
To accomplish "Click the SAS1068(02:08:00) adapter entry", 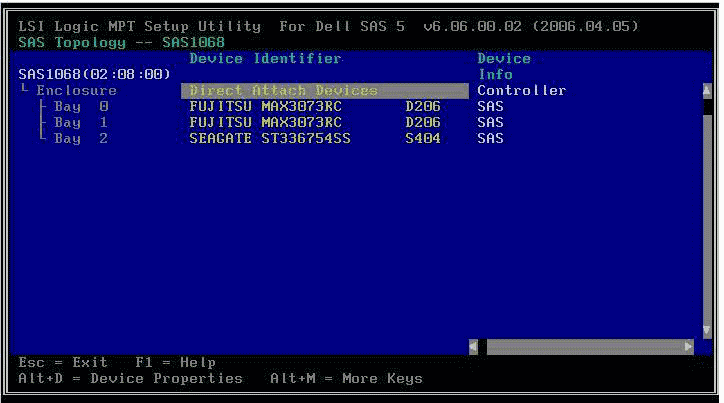I will coord(95,74).
